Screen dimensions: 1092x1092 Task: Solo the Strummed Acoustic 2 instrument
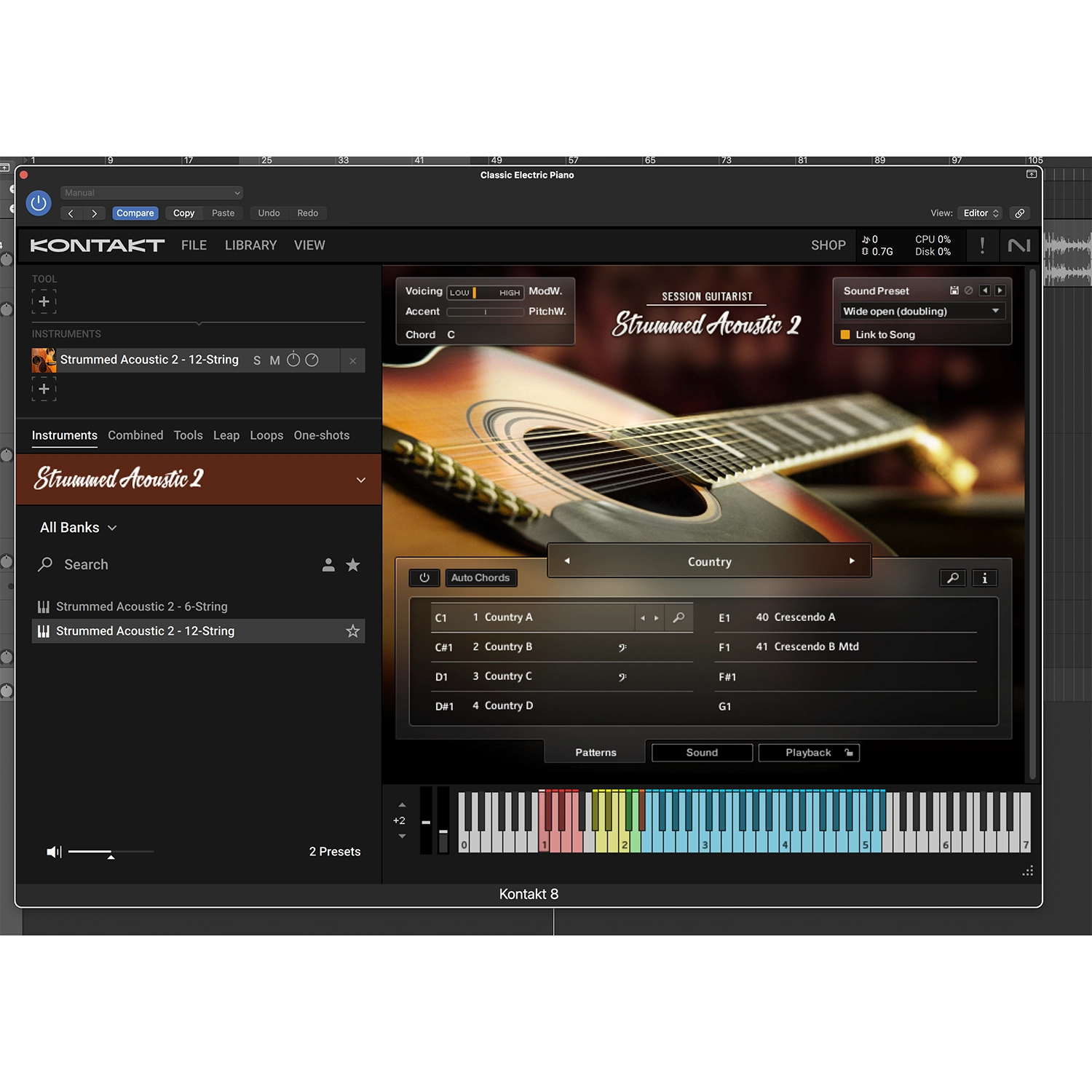tap(257, 360)
